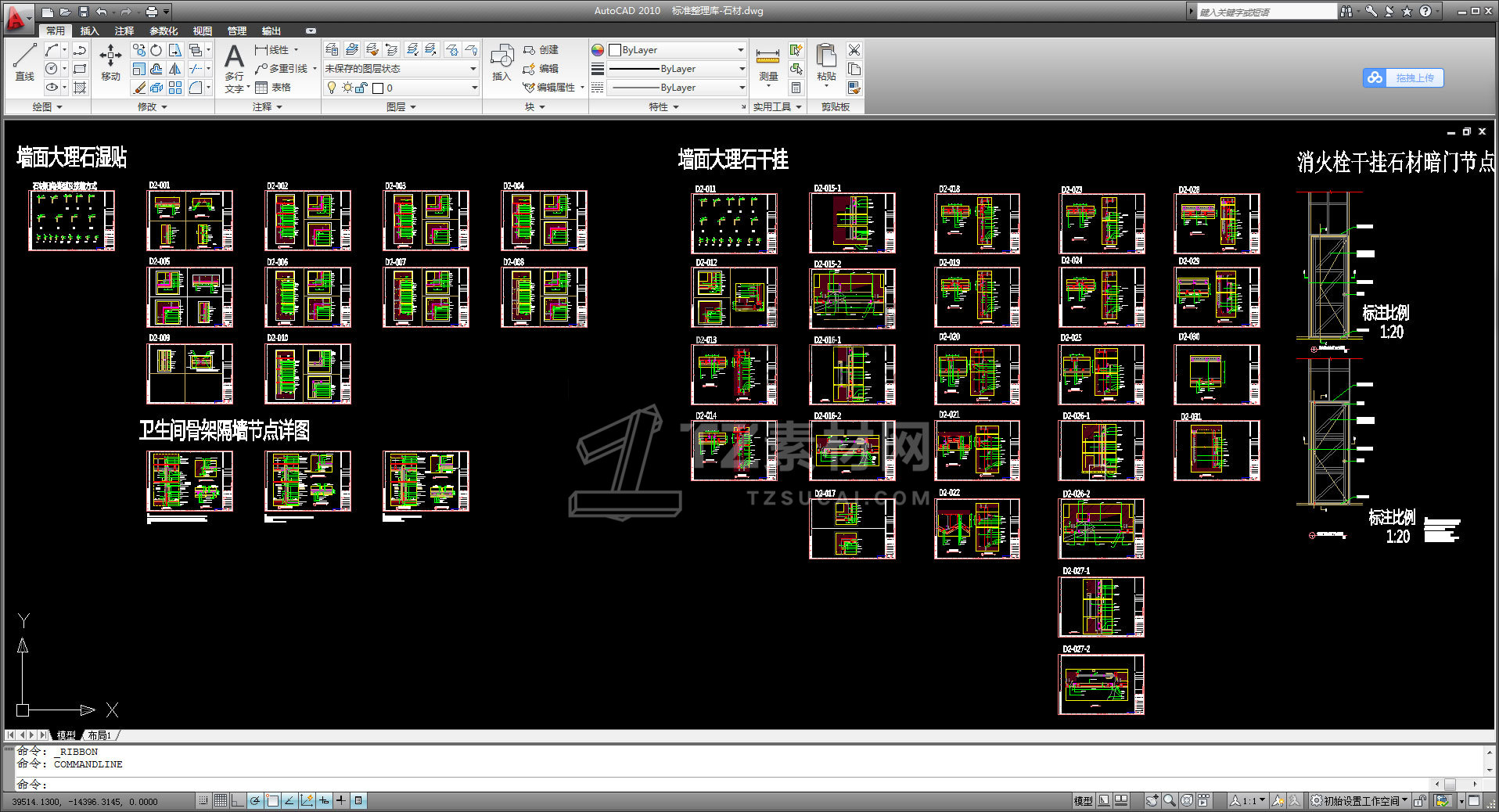Image resolution: width=1499 pixels, height=812 pixels.
Task: Expand the 图层 (Layers) panel
Action: coord(401,106)
